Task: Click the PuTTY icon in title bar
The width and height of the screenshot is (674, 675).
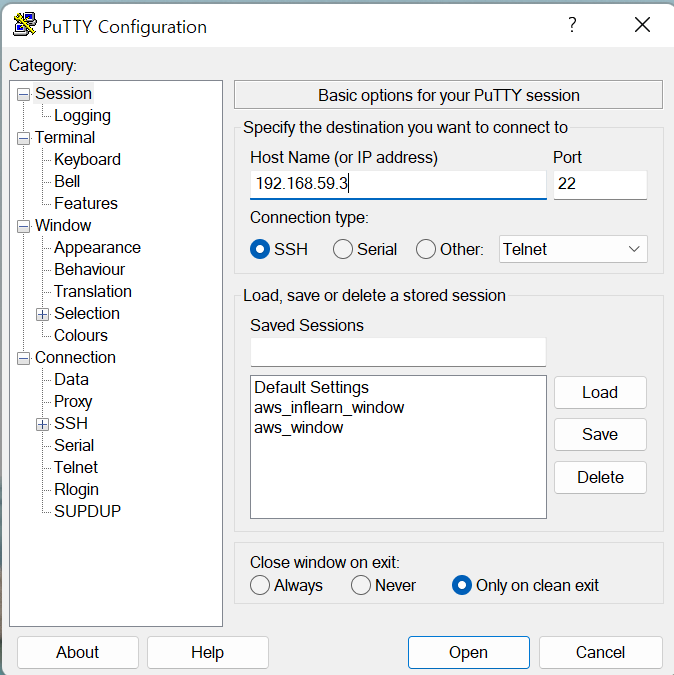Action: click(x=25, y=25)
